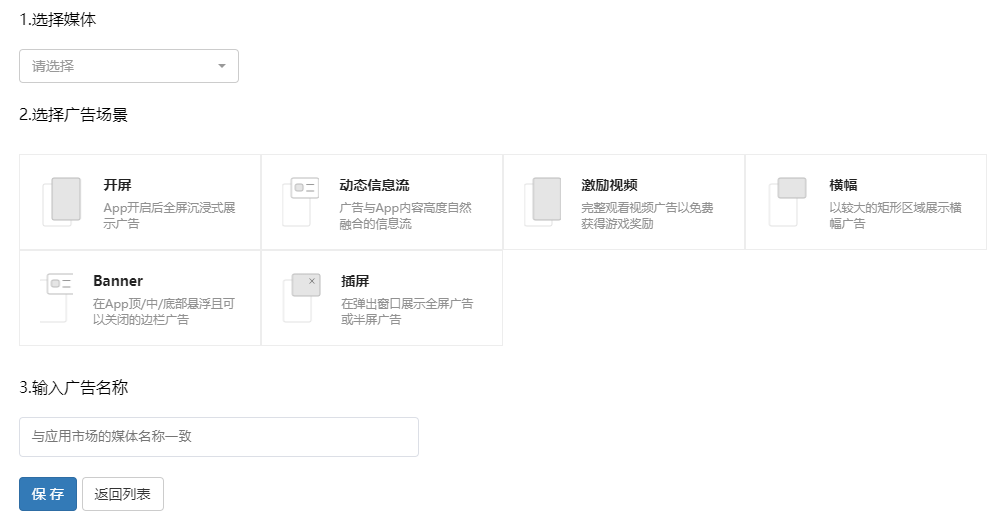Pick the 激励视频 title label
The width and height of the screenshot is (993, 525).
609,185
